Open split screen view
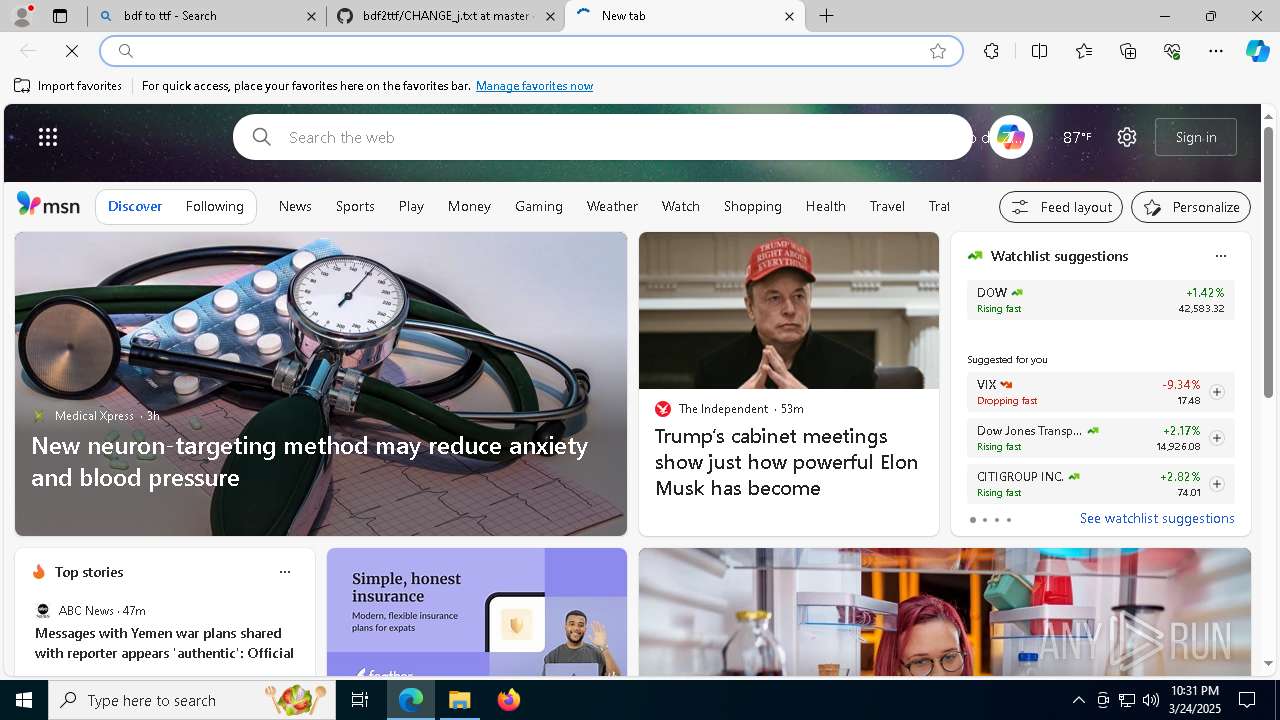1280x720 pixels. (1039, 51)
